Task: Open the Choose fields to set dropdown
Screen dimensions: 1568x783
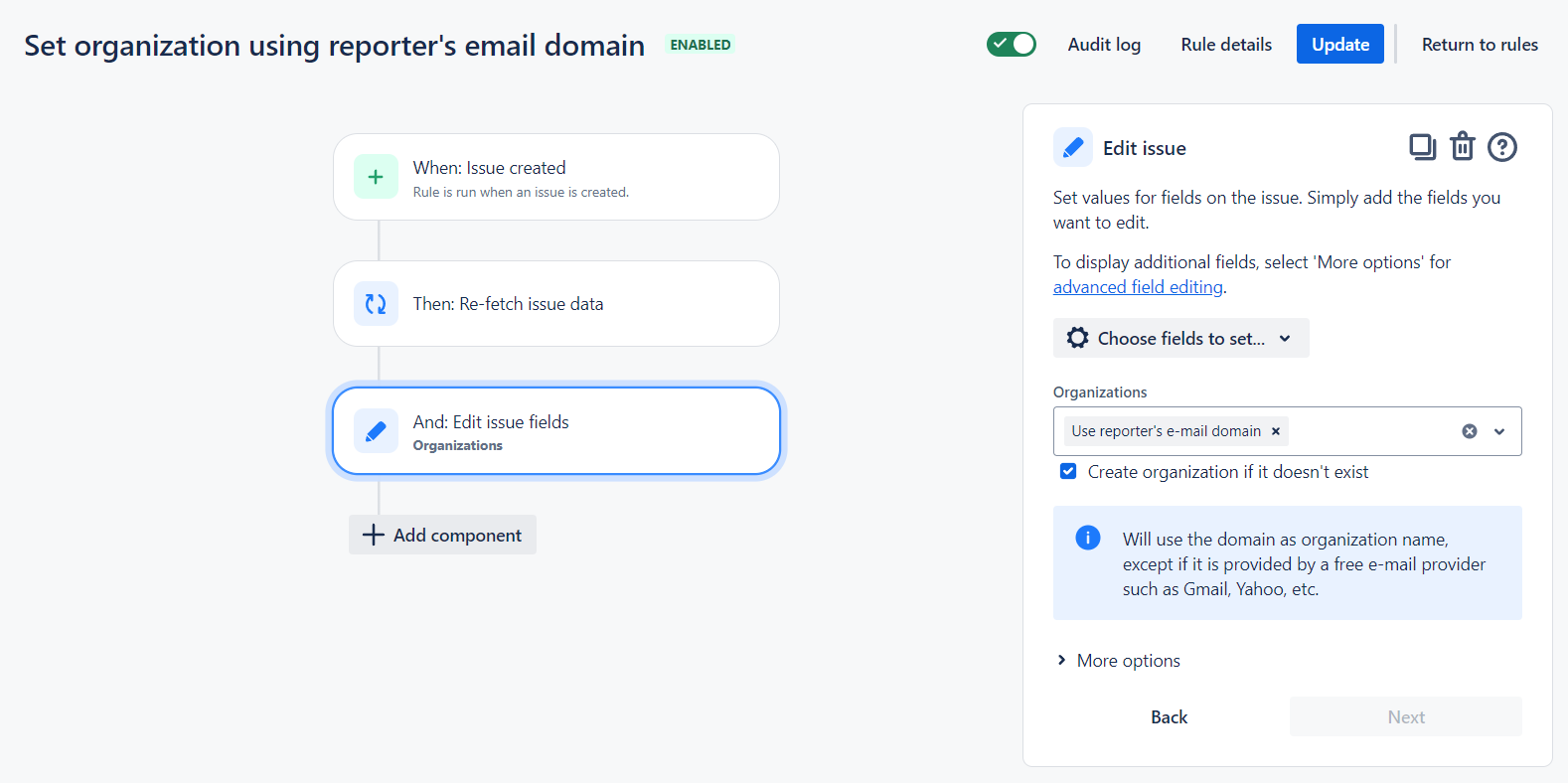Action: (1180, 338)
